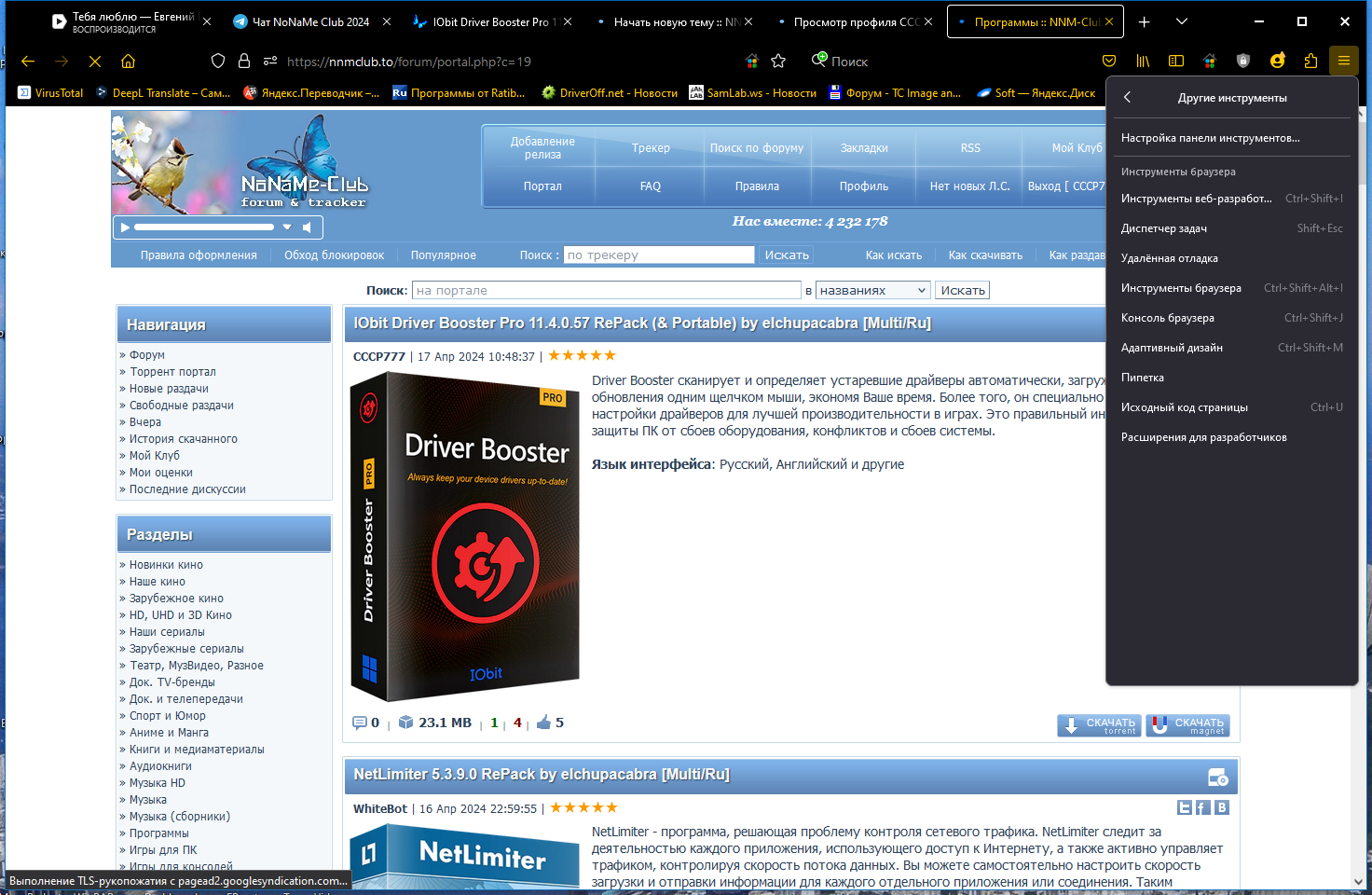Click 'Искать' button next to tracker search
Viewport: 1372px width, 895px height.
(787, 255)
